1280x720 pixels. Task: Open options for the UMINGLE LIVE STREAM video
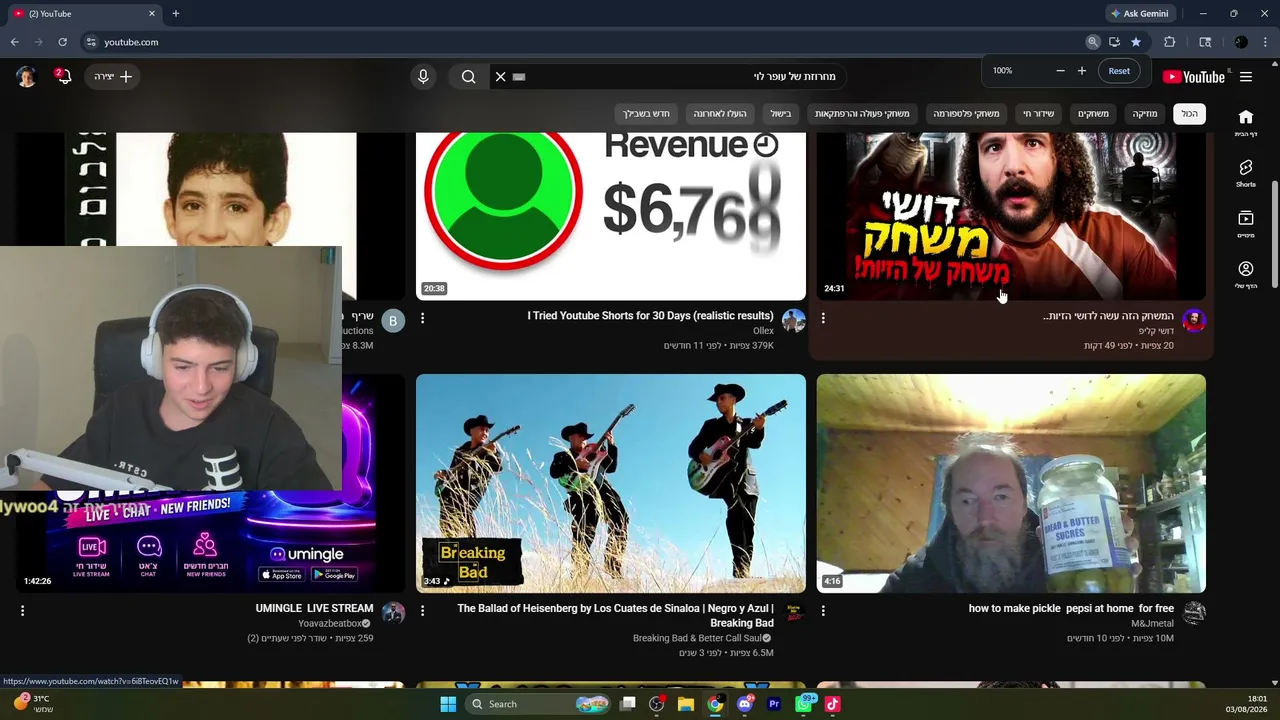(x=22, y=610)
